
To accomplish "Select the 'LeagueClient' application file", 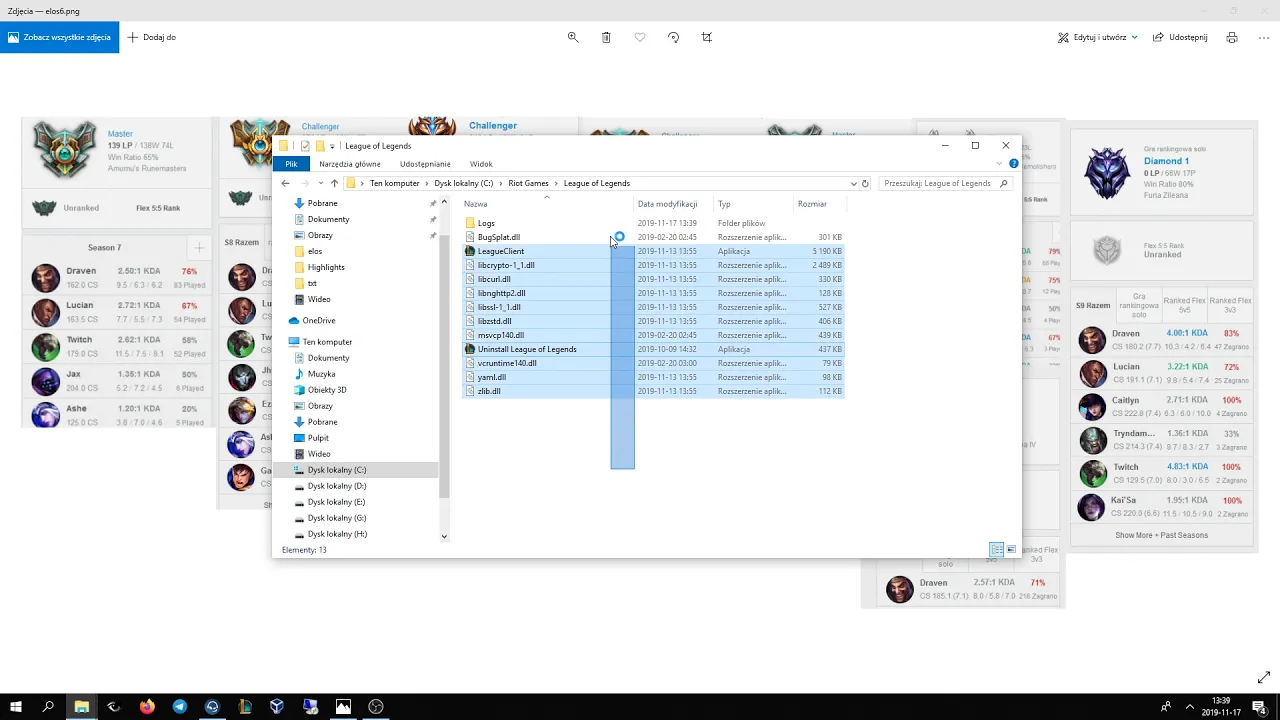I will (500, 251).
